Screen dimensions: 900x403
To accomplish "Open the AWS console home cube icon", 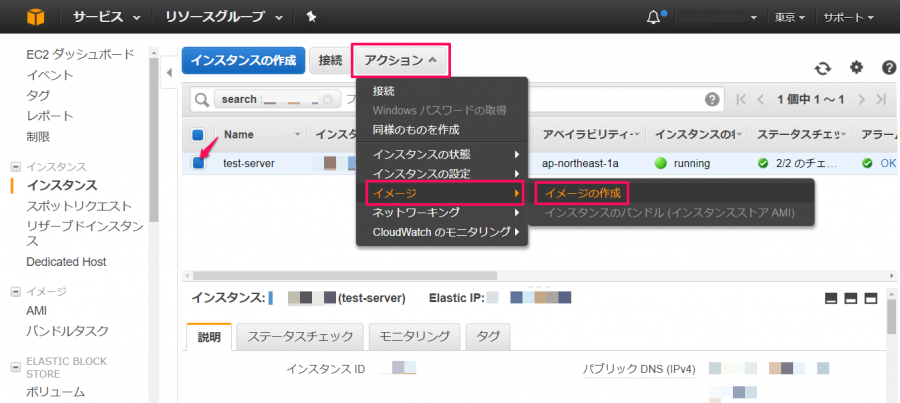I will 34,17.
